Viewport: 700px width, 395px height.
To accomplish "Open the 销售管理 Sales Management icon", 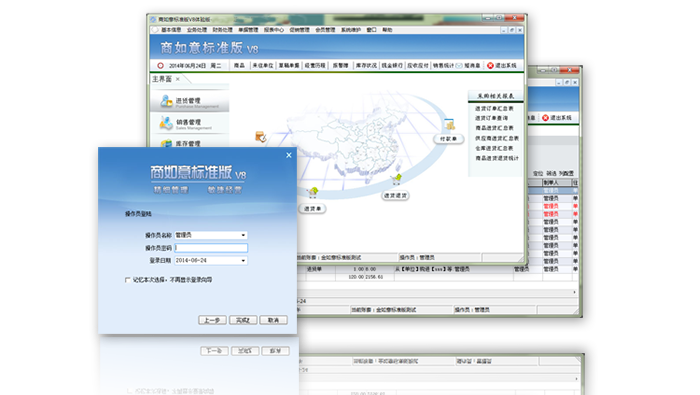I will point(166,123).
